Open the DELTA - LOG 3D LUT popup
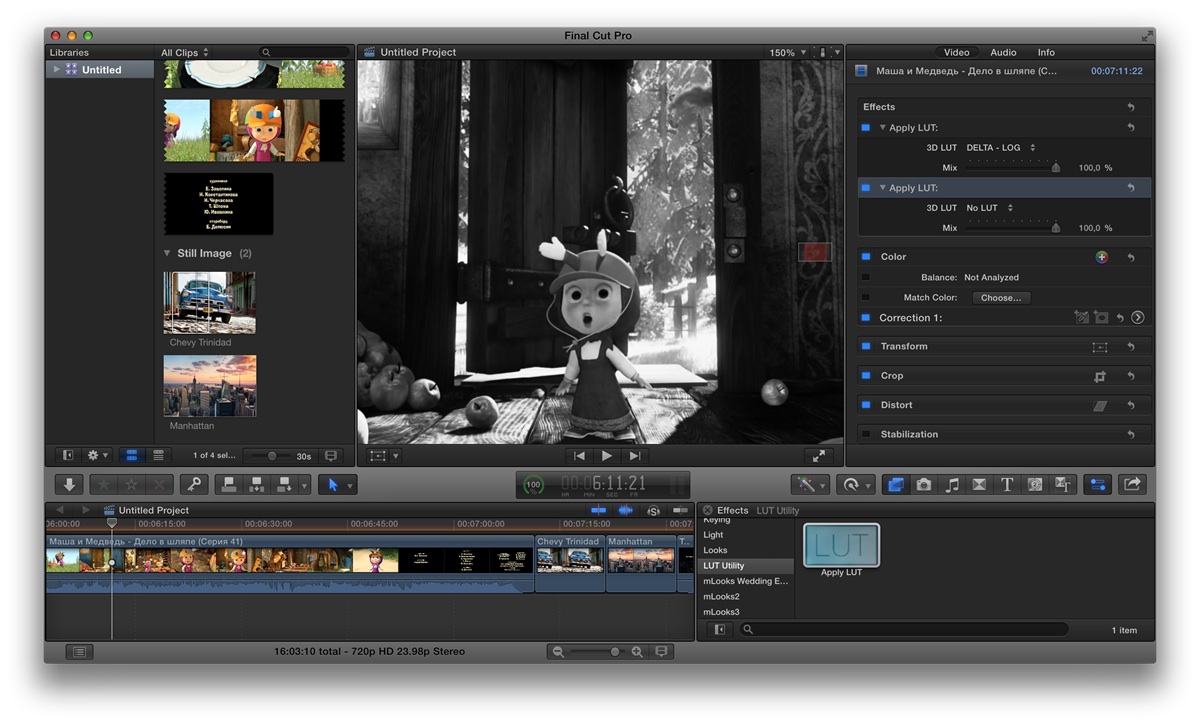Image resolution: width=1200 pixels, height=724 pixels. [1001, 148]
